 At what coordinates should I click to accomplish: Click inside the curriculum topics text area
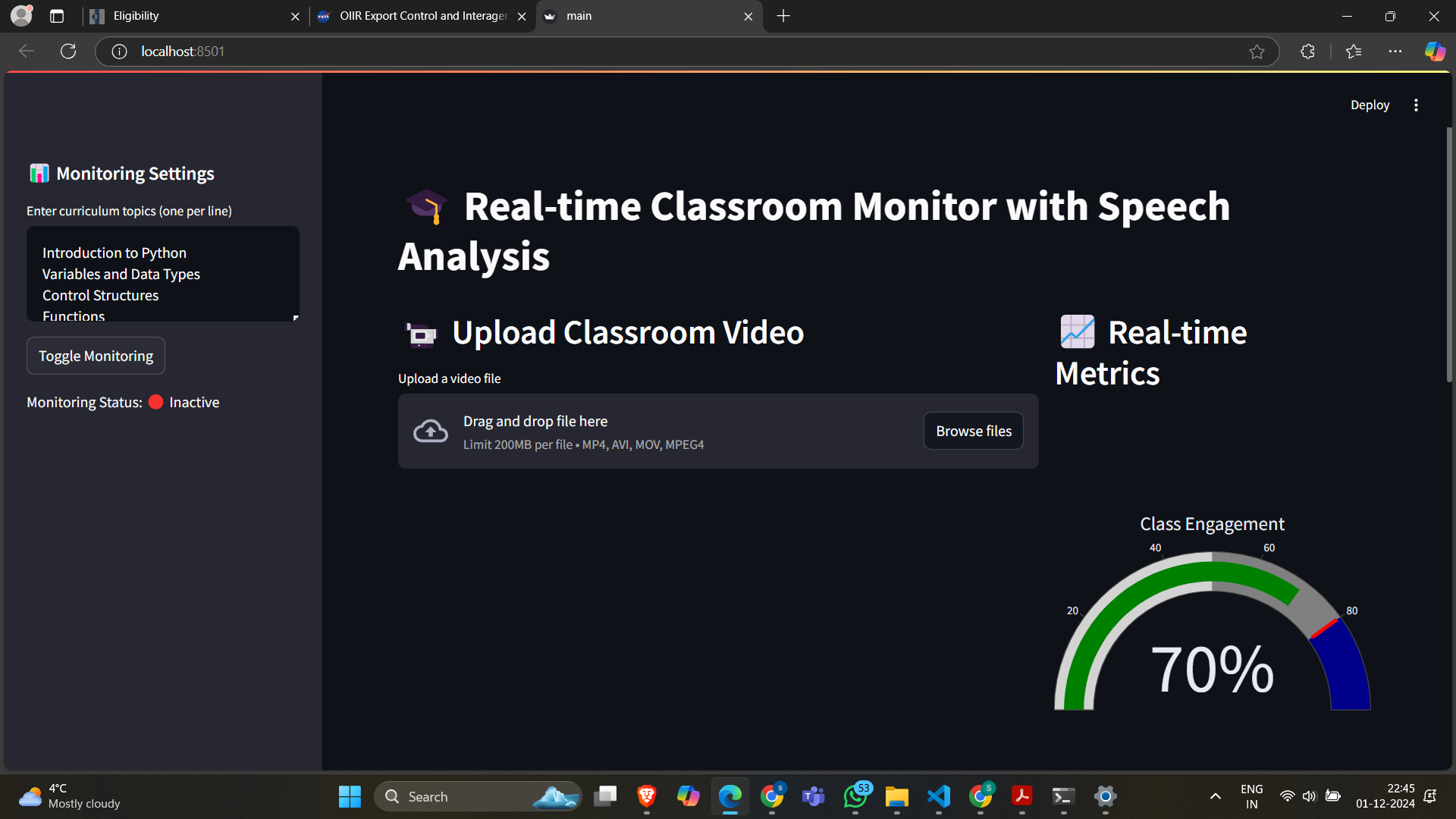point(162,274)
